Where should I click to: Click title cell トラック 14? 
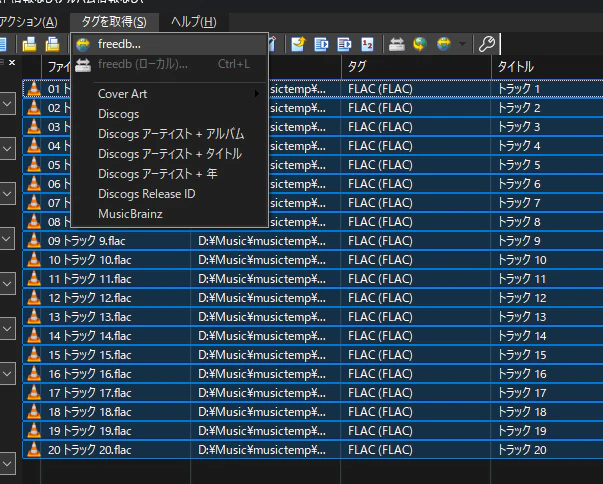tap(547, 336)
